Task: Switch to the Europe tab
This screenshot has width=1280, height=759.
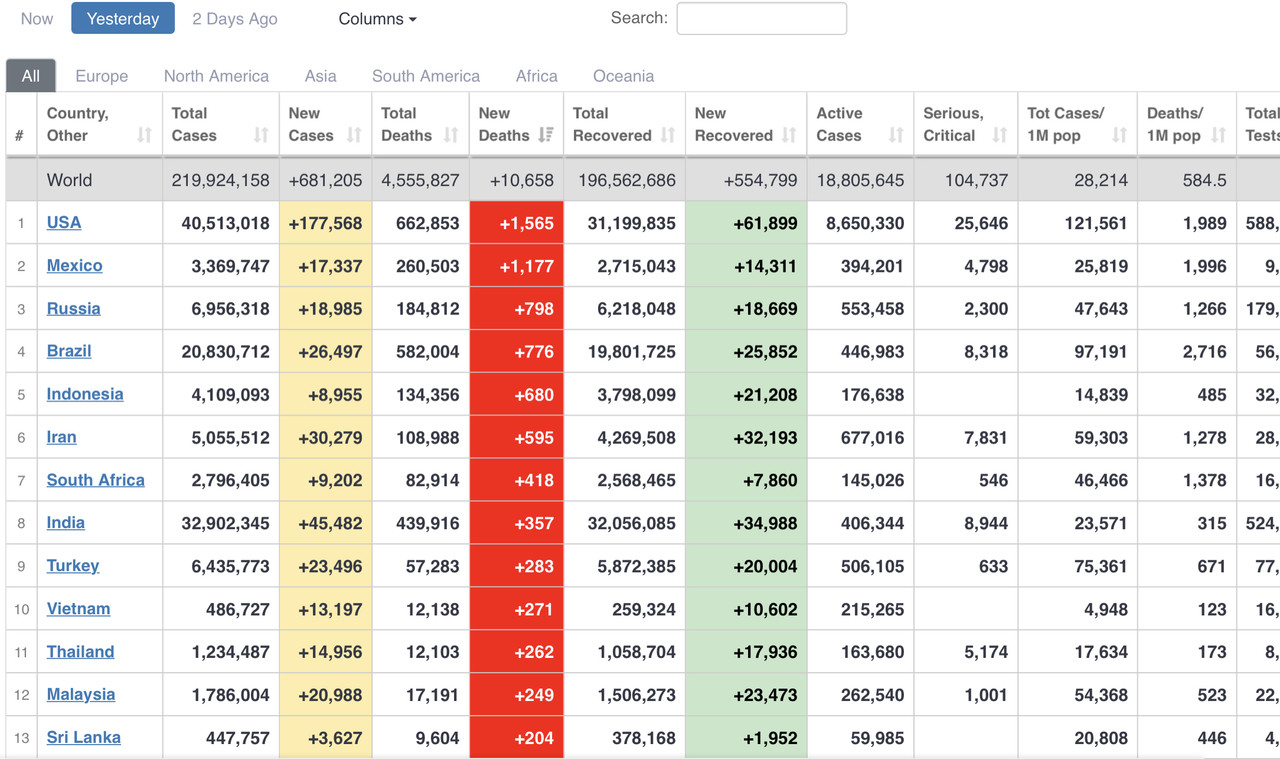Action: pyautogui.click(x=102, y=76)
